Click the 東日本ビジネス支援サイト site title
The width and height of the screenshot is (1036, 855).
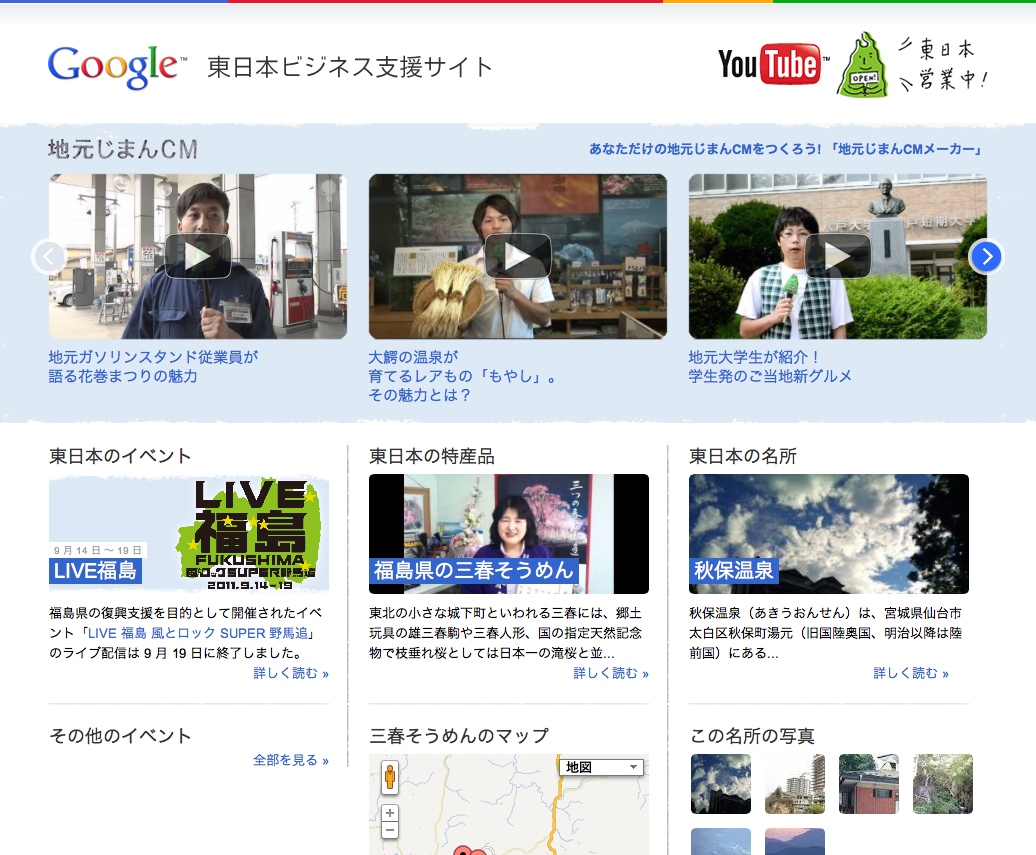click(x=350, y=67)
